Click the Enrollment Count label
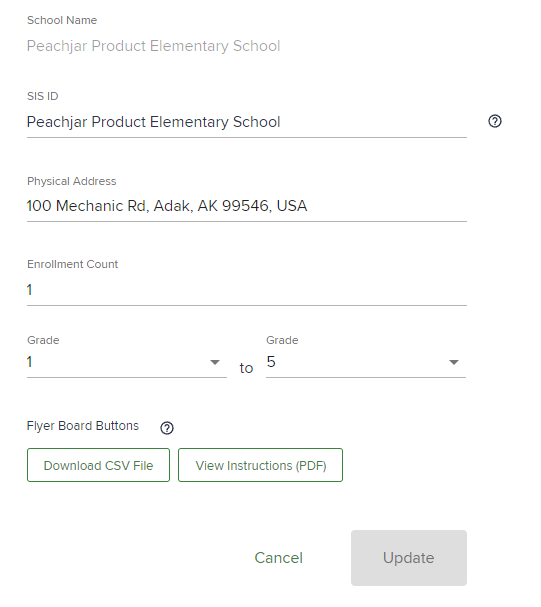 point(72,264)
